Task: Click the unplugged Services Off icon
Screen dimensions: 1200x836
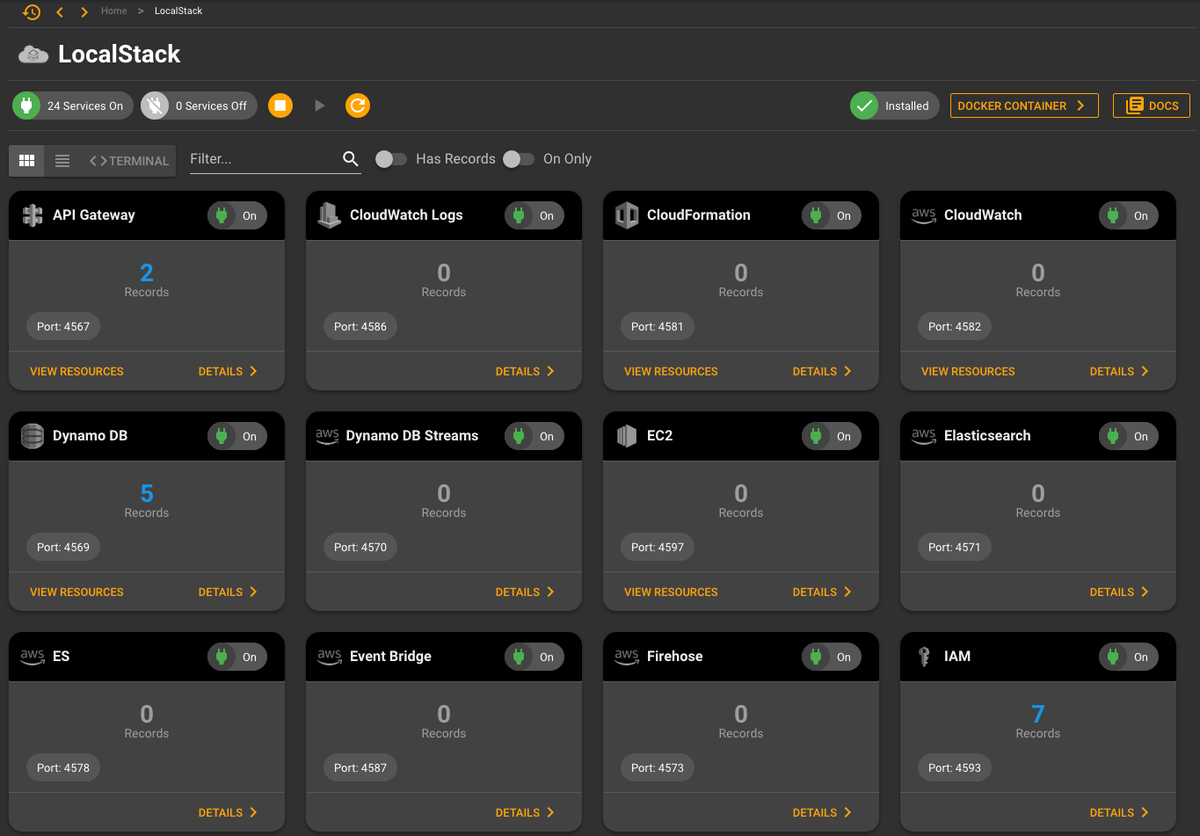Action: coord(155,105)
